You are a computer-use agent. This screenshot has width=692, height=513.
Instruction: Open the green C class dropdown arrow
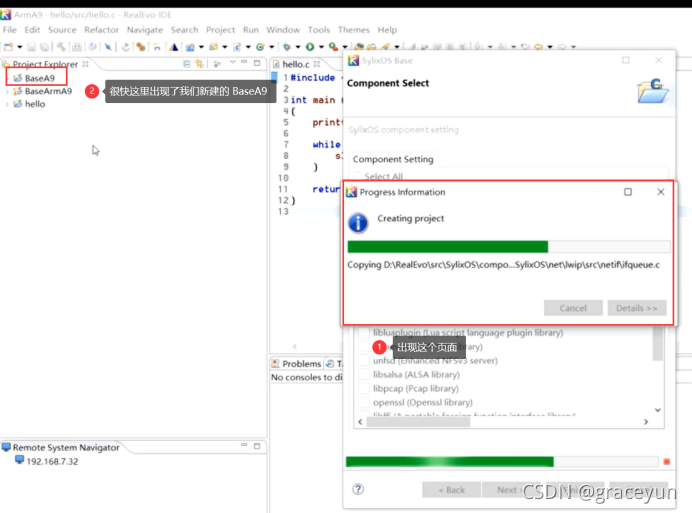pos(271,47)
